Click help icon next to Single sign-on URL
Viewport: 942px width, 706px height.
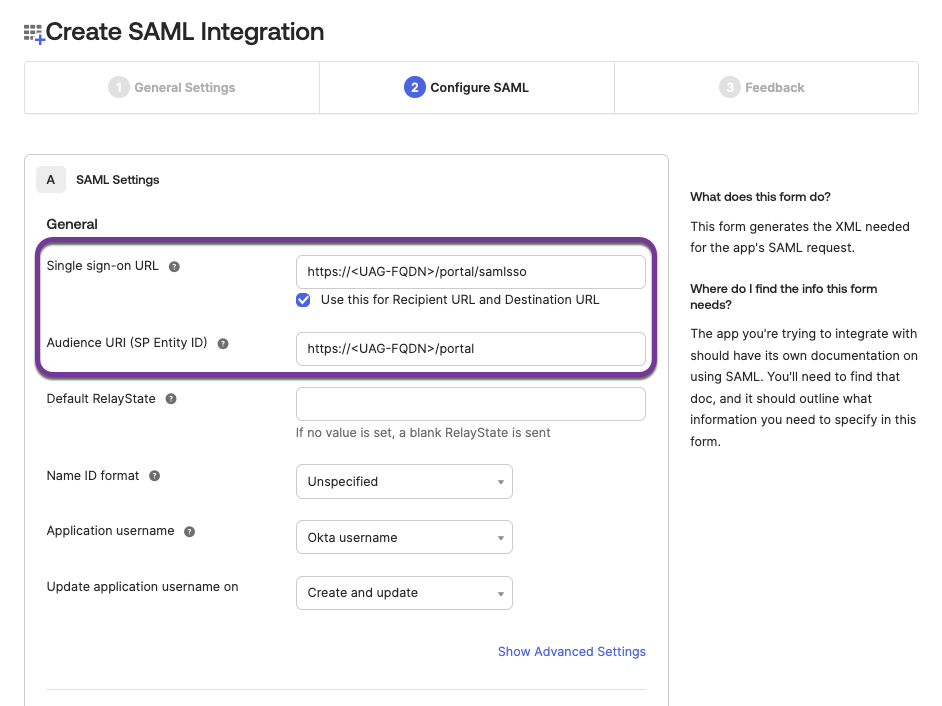pos(174,267)
